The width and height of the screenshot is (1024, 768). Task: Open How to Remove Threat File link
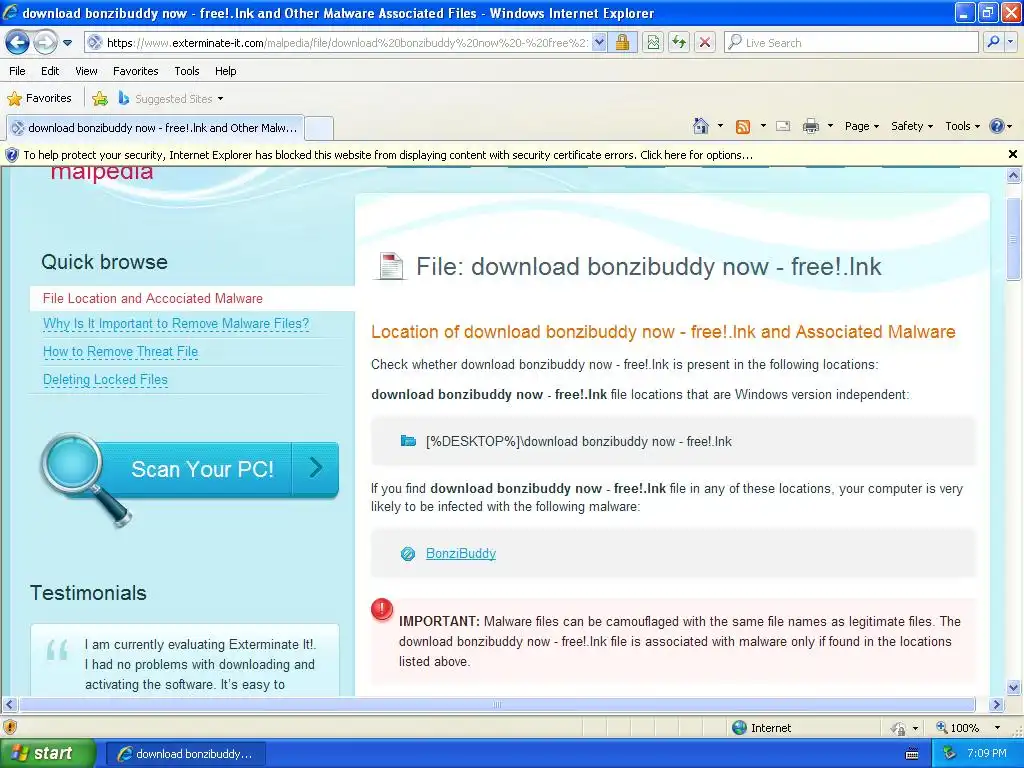pyautogui.click(x=120, y=352)
